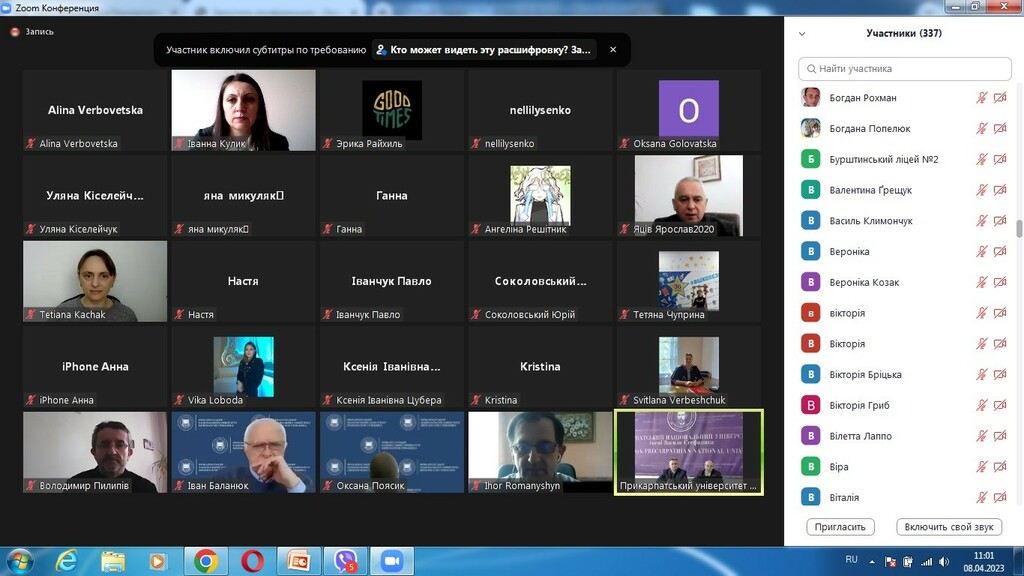Select Валентина Ґрещук in the participants list
This screenshot has width=1024, height=576.
click(x=870, y=190)
